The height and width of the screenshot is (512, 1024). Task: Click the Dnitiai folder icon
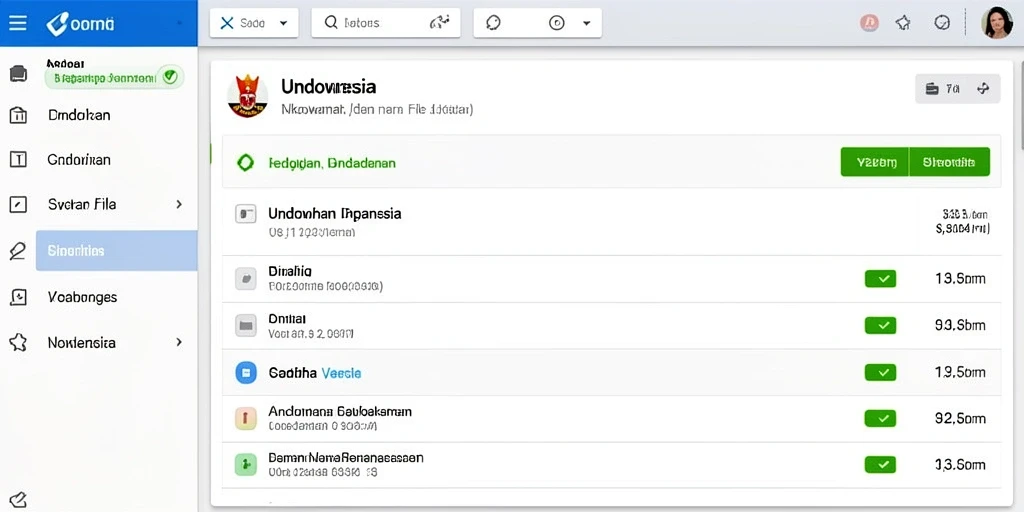point(246,325)
